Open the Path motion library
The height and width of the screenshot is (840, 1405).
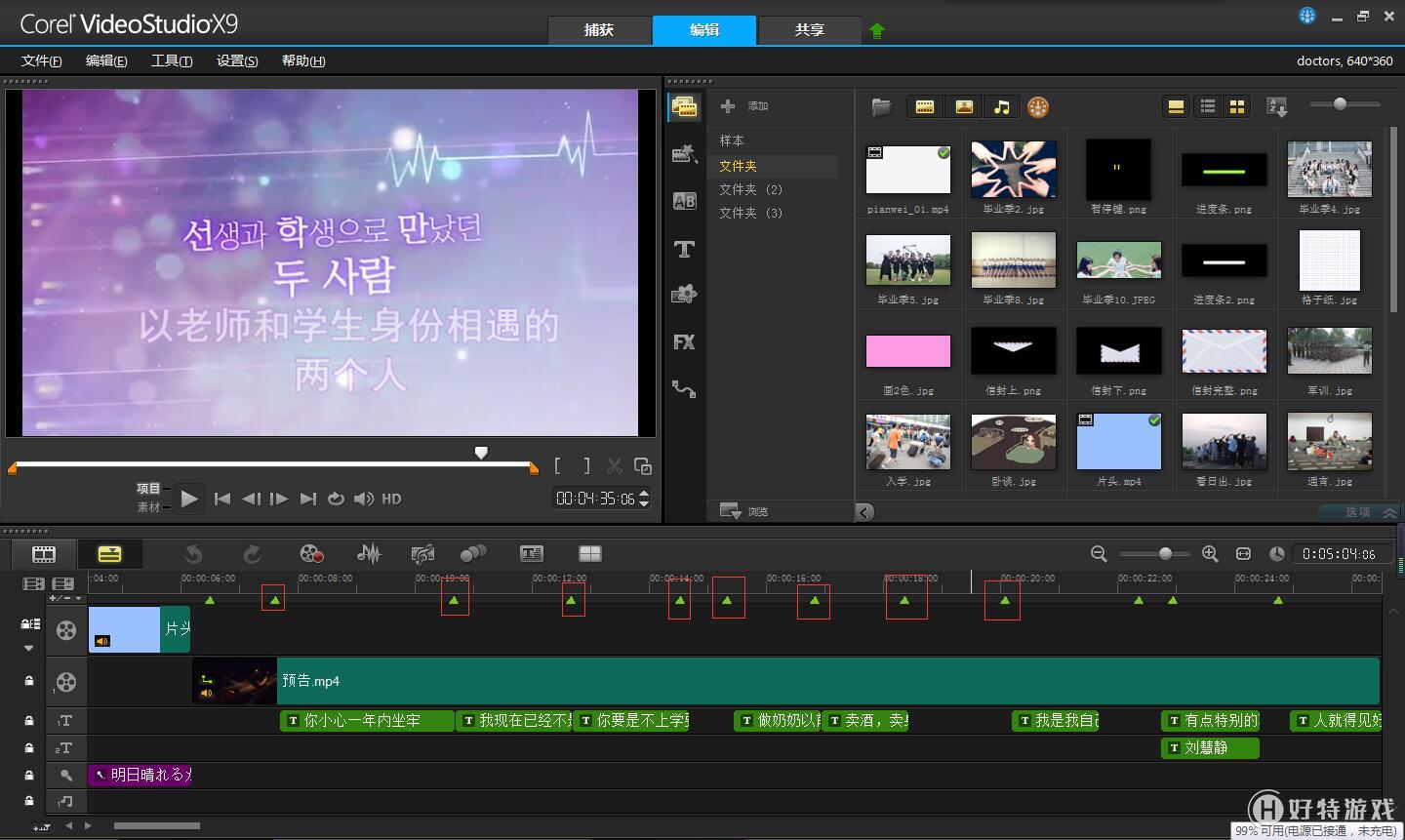point(684,388)
